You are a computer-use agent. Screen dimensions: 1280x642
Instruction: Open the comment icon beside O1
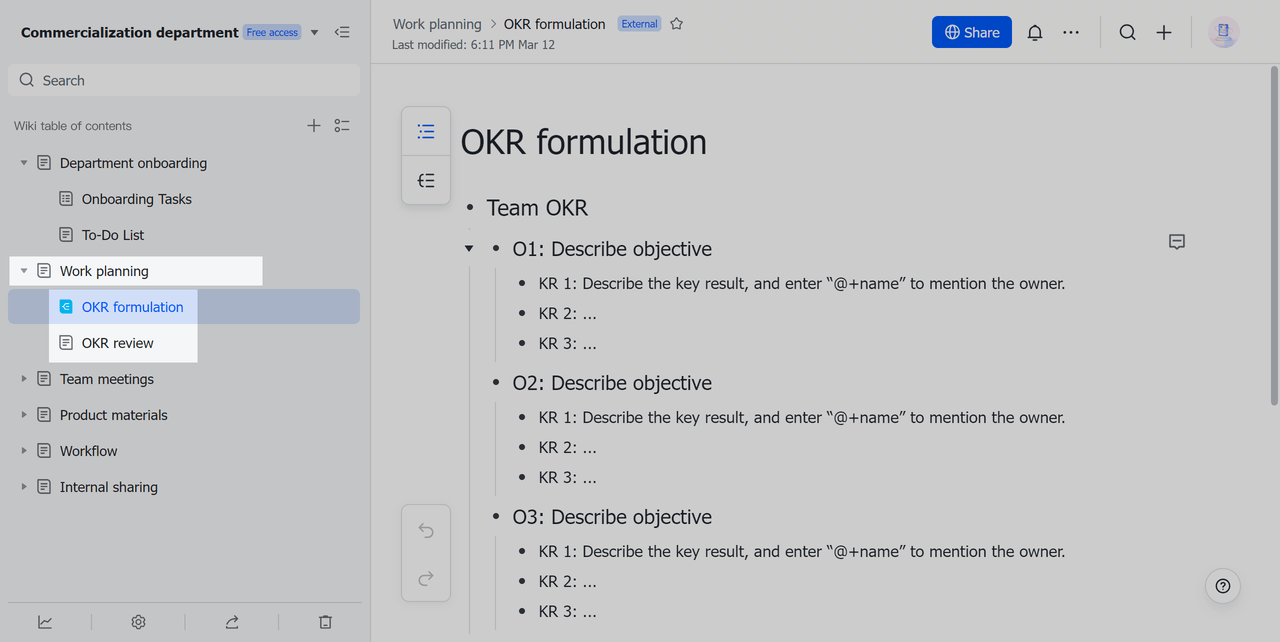click(1177, 242)
